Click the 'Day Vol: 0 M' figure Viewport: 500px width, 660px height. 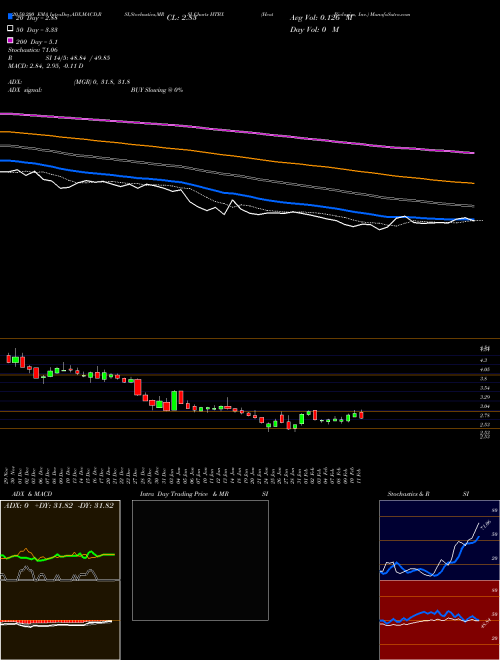click(314, 29)
